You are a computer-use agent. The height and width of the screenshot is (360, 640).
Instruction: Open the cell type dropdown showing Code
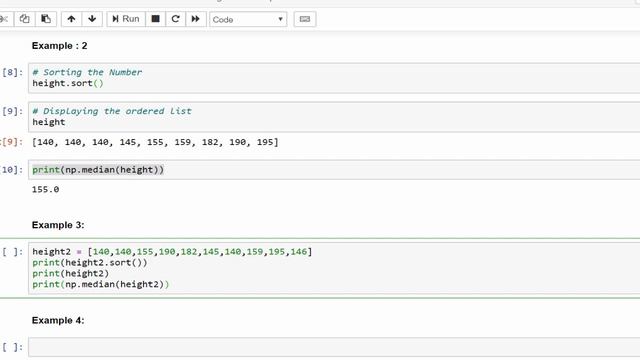[x=248, y=19]
